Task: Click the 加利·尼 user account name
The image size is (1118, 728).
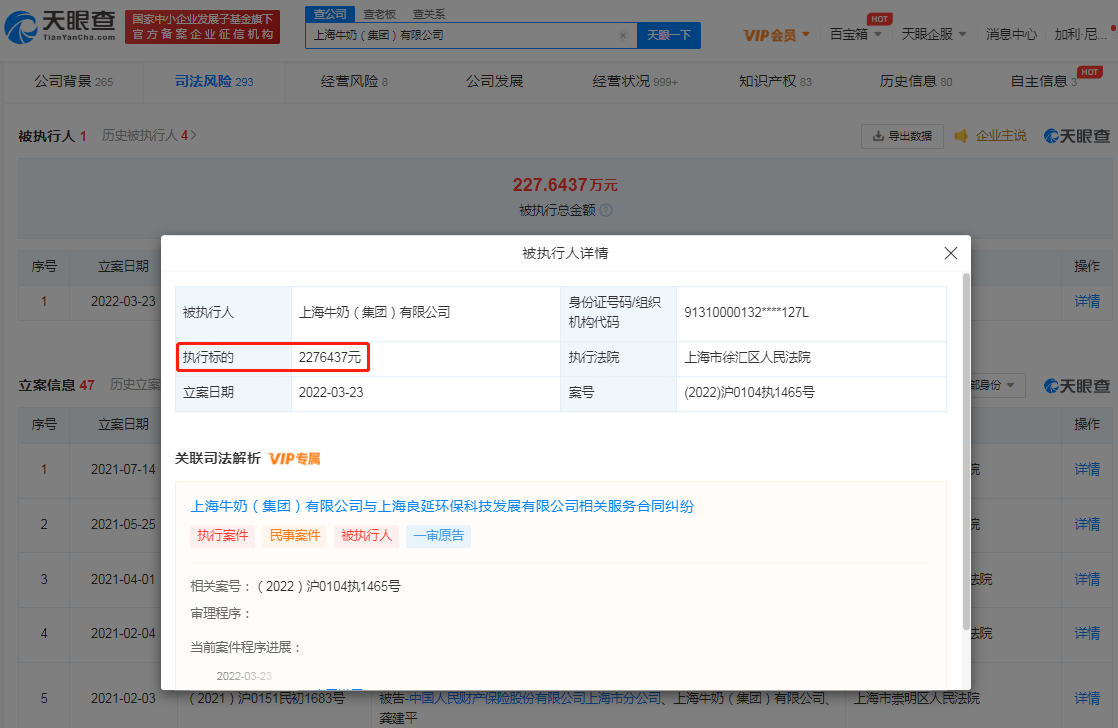Action: click(1080, 34)
